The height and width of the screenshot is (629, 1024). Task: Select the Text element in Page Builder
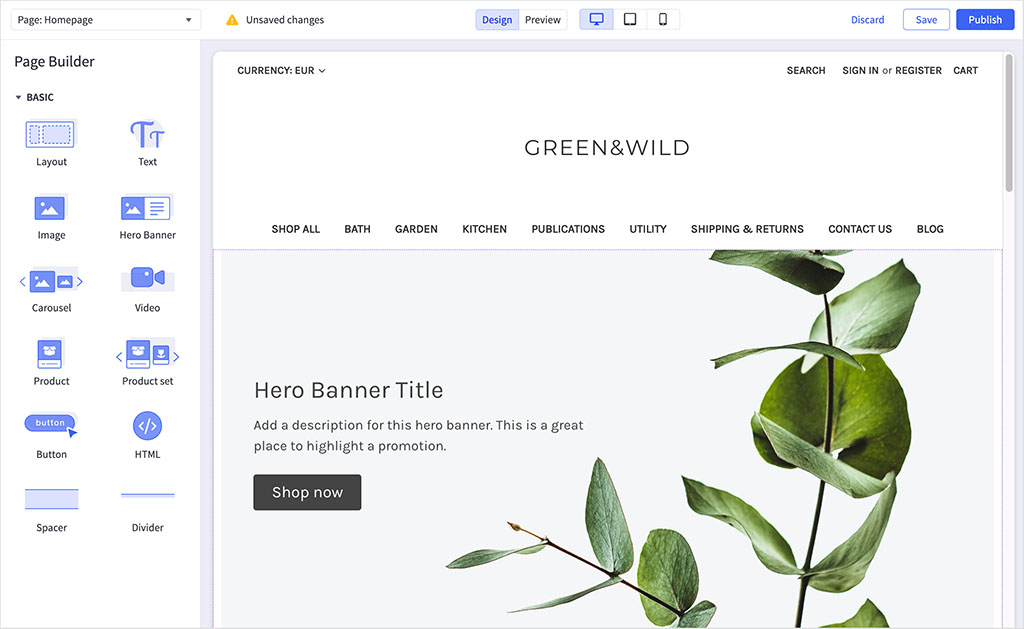(146, 135)
